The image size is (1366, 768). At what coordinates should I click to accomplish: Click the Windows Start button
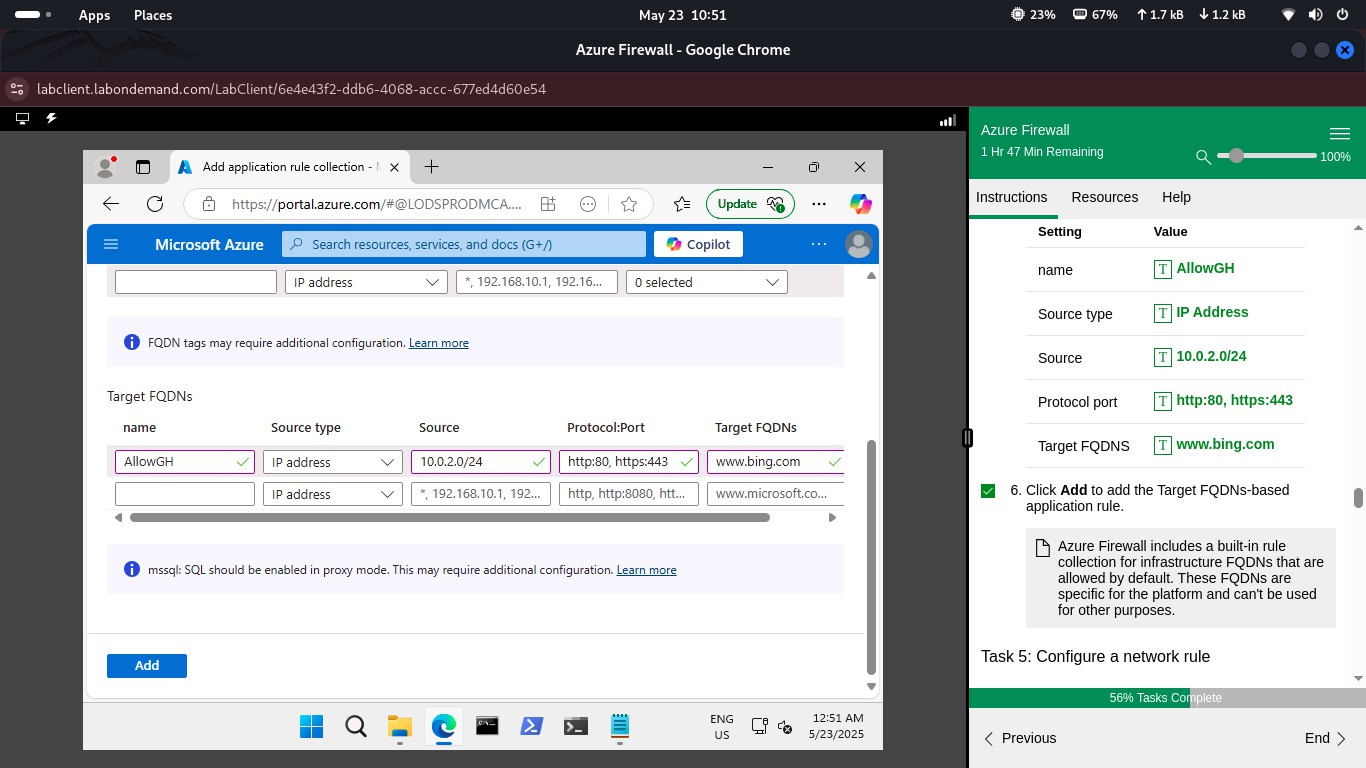pos(311,726)
